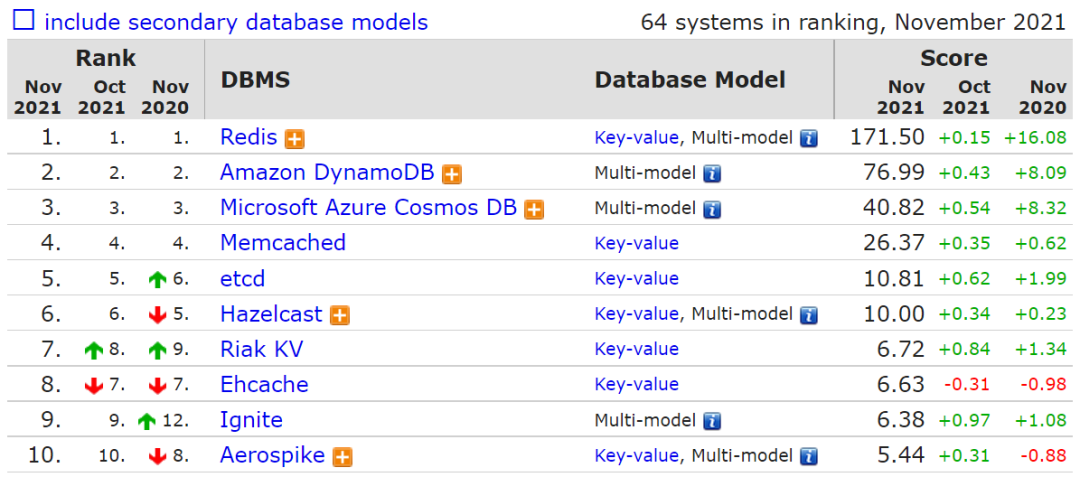Open the Ignite DBMS link

(x=251, y=420)
